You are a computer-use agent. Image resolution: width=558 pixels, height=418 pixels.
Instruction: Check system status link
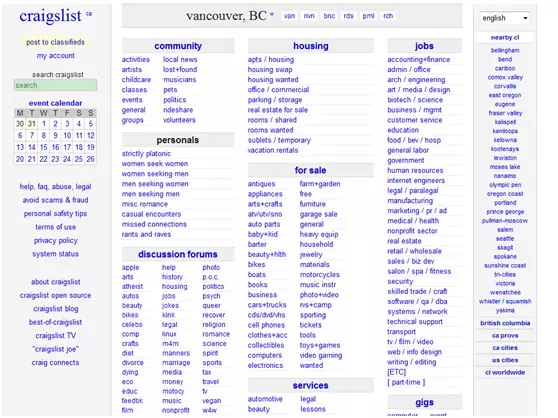[x=55, y=254]
